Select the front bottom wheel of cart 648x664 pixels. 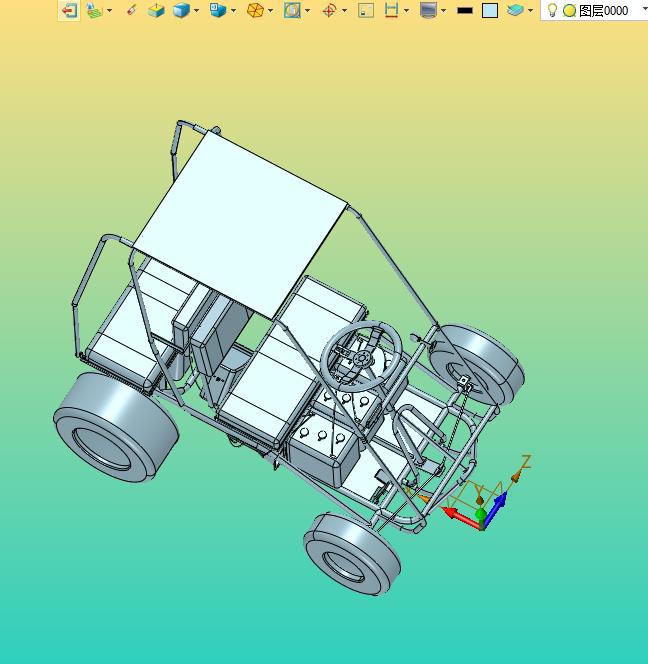pos(352,554)
